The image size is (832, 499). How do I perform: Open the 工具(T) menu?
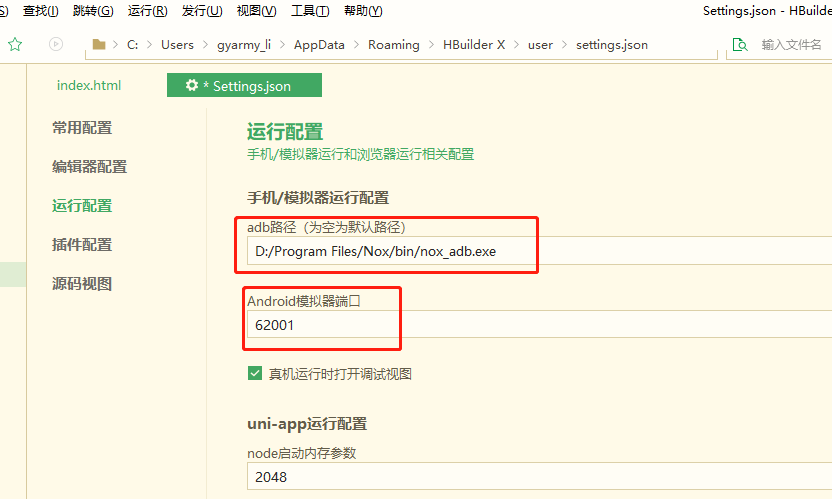(310, 11)
